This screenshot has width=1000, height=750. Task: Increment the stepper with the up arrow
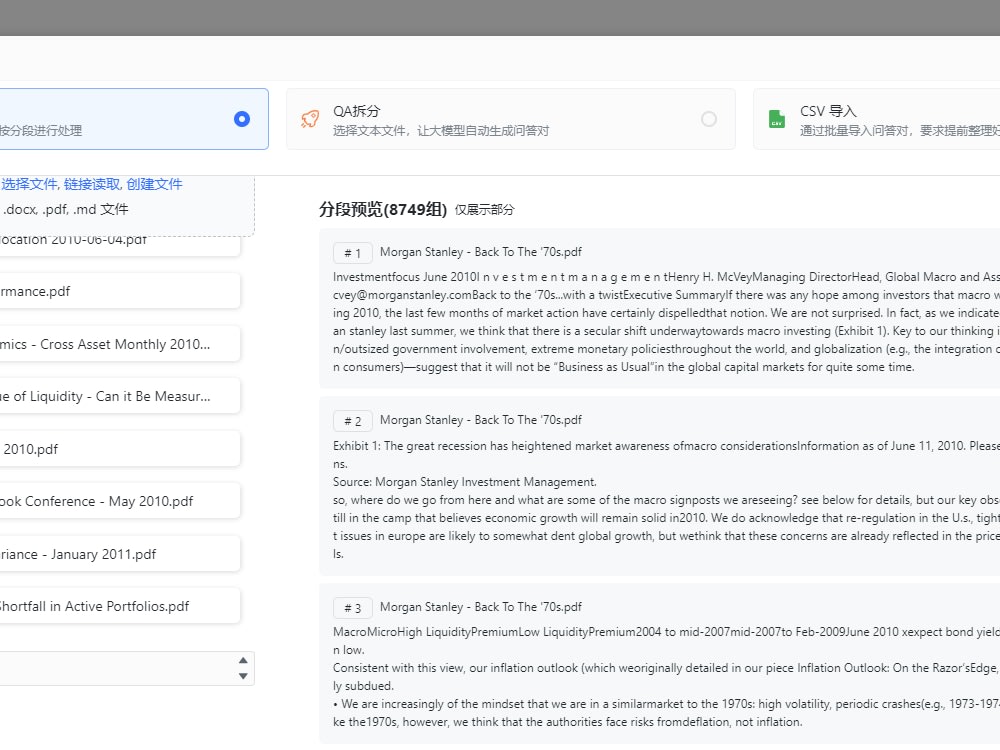coord(243,661)
